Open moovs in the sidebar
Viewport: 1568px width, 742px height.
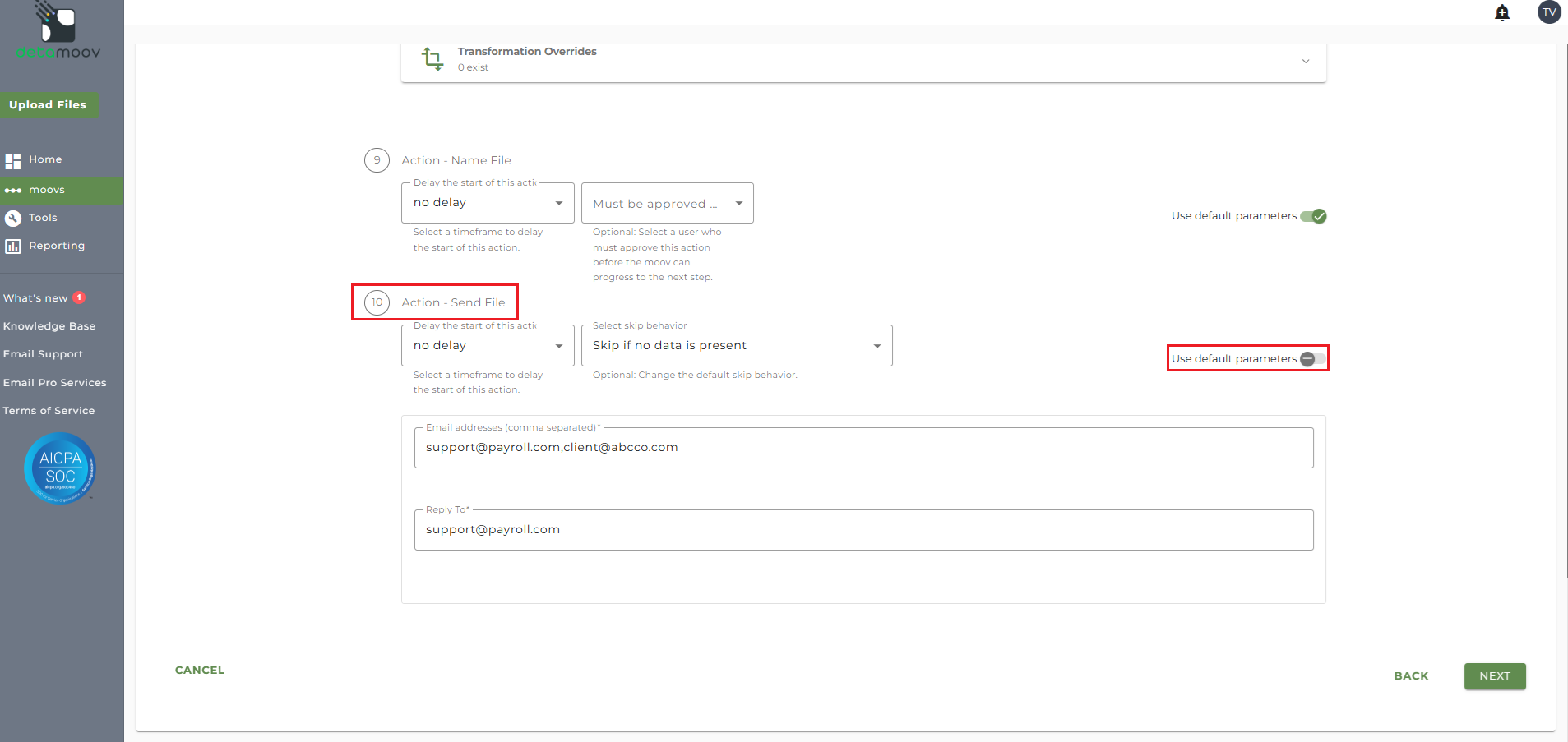click(47, 191)
